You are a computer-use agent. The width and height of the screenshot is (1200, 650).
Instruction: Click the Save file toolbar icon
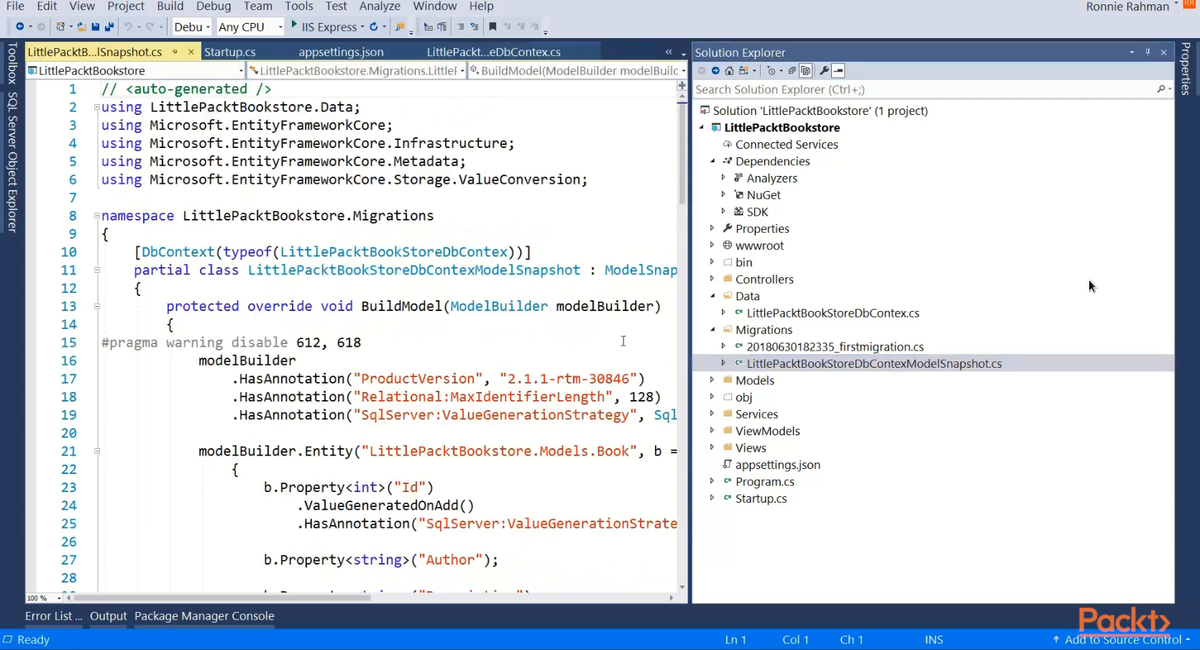pos(95,26)
